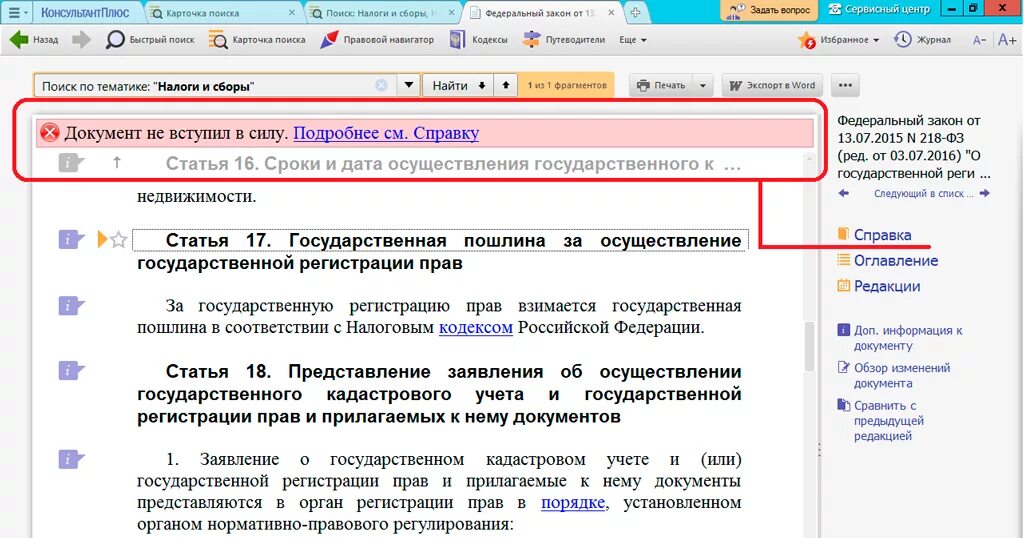The image size is (1024, 538).
Task: Open Карточка поиска from toolbar
Action: (x=257, y=39)
